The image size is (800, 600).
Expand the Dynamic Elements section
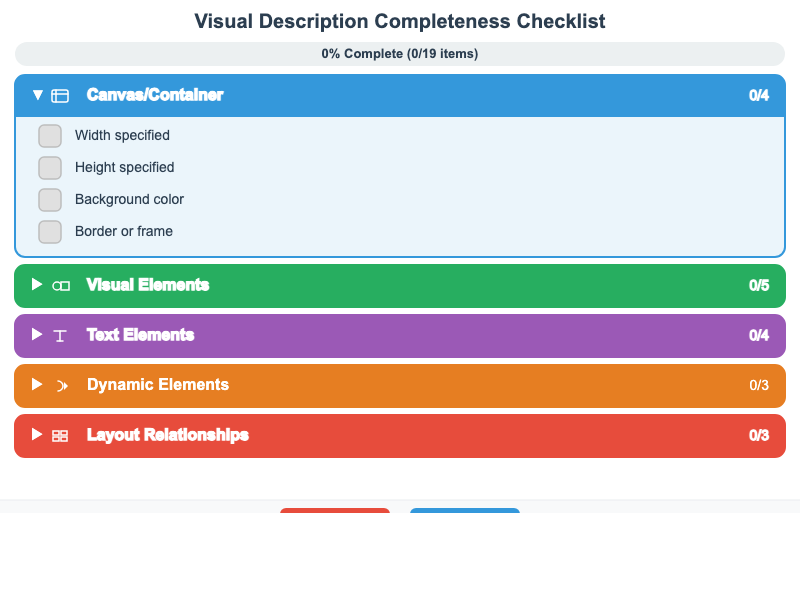[37, 385]
